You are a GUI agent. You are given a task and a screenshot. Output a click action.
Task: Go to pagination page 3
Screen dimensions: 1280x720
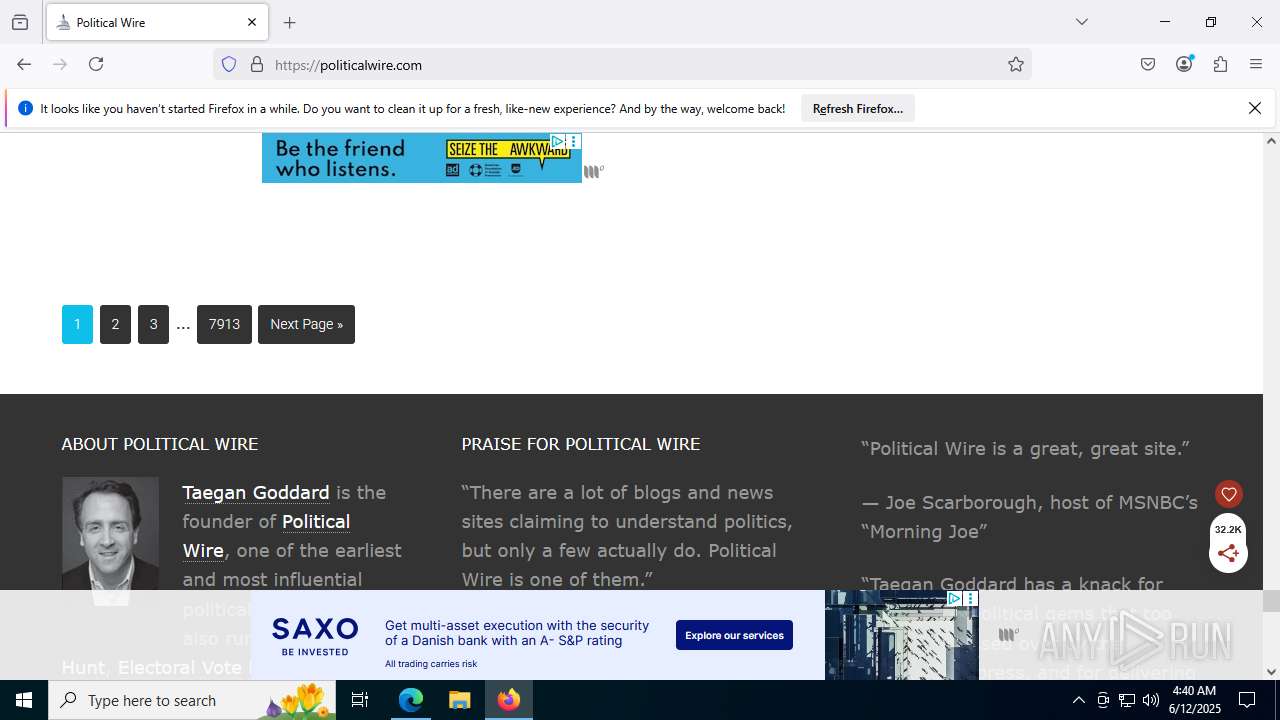(x=153, y=324)
